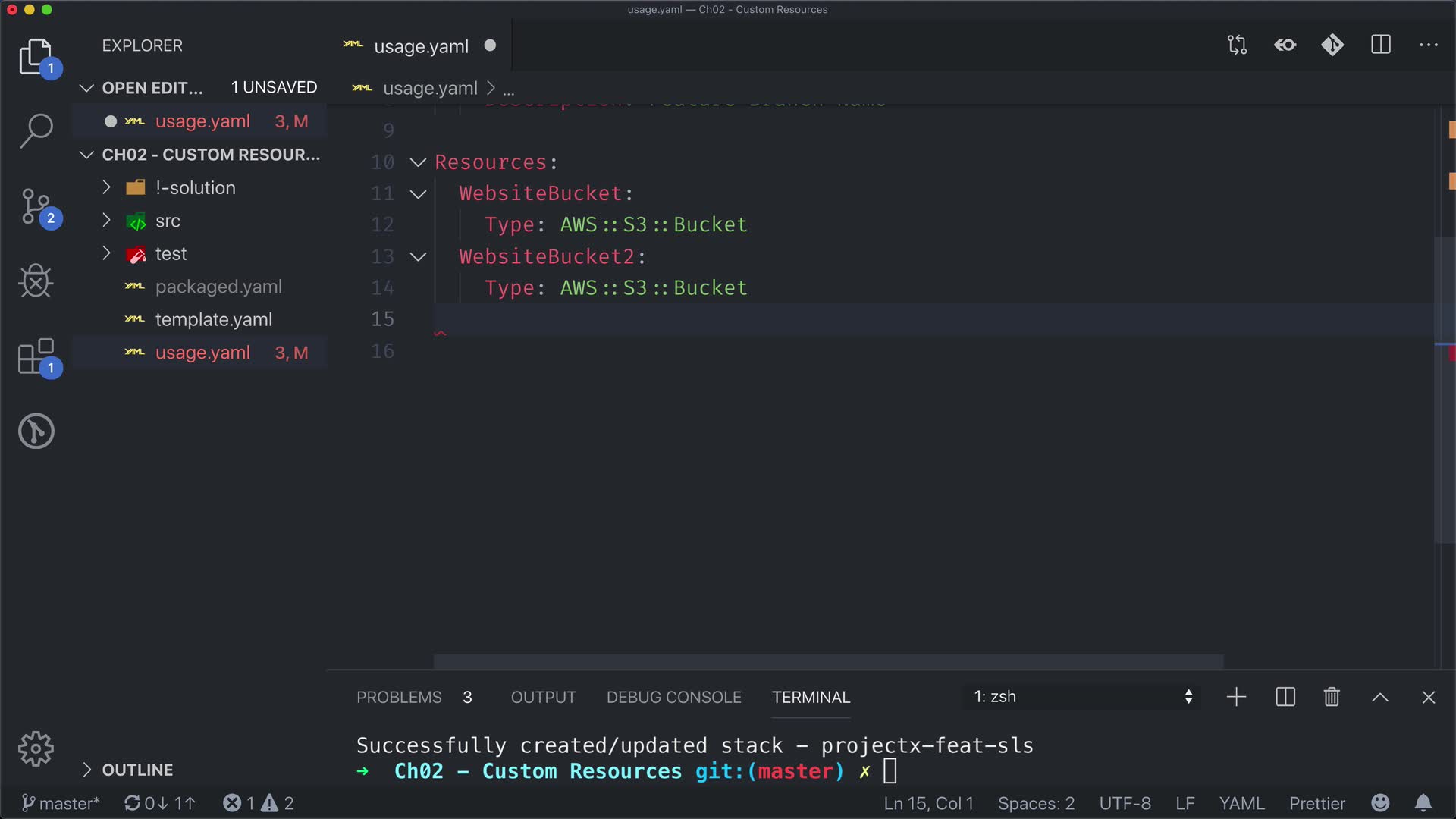Toggle the split terminal button
The height and width of the screenshot is (819, 1456).
click(1285, 697)
